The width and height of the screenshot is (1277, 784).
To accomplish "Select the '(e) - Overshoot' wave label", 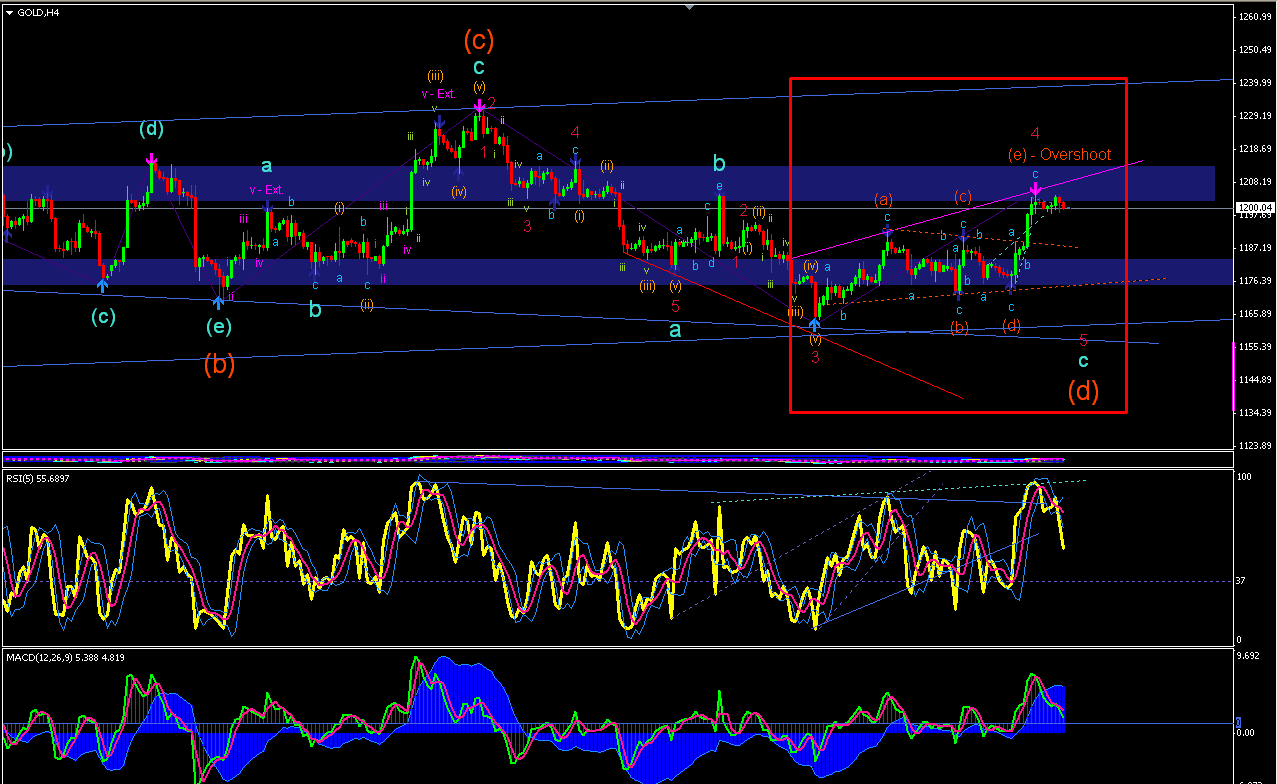I will coord(1059,154).
